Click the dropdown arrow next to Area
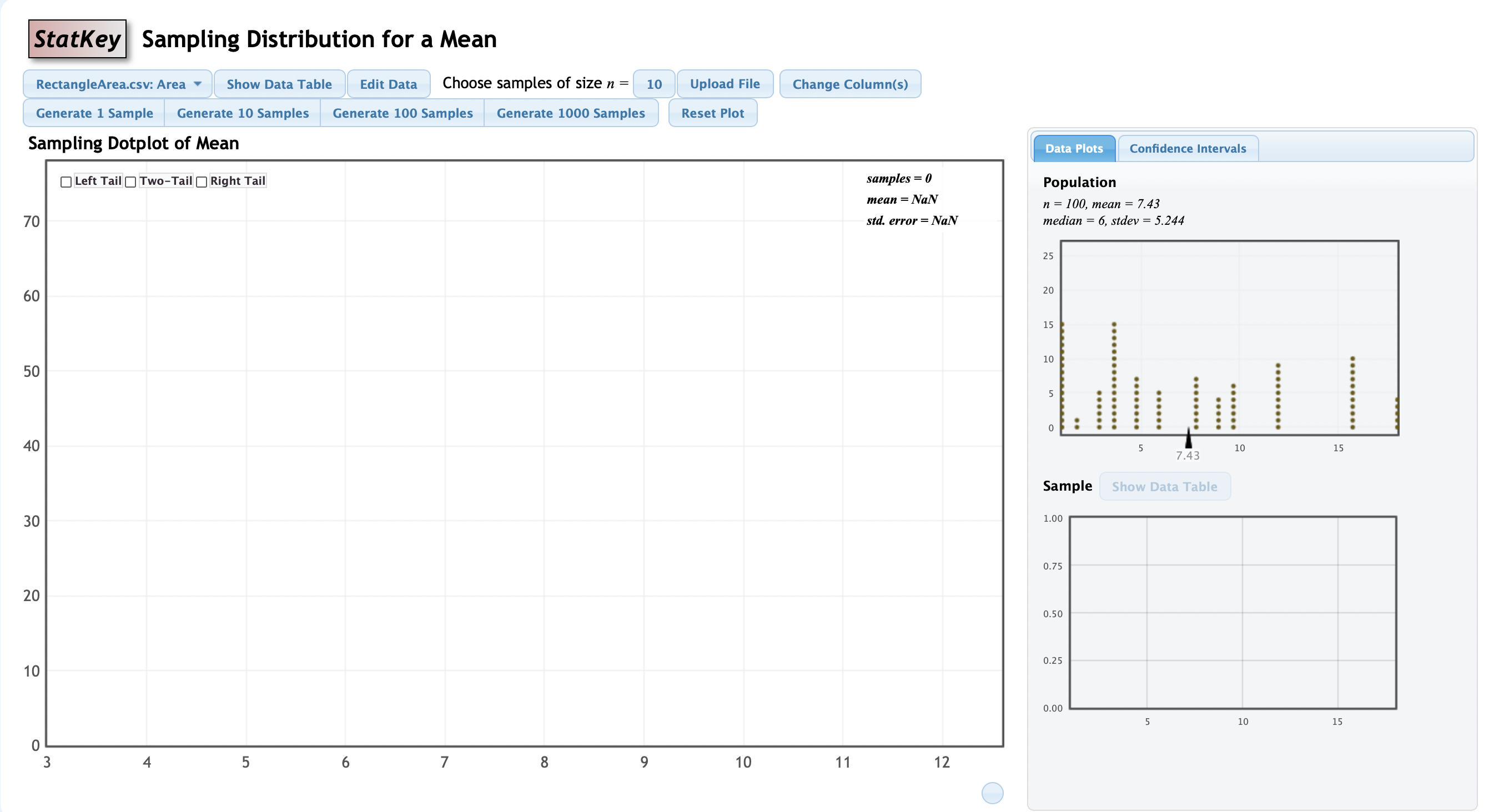 [198, 84]
